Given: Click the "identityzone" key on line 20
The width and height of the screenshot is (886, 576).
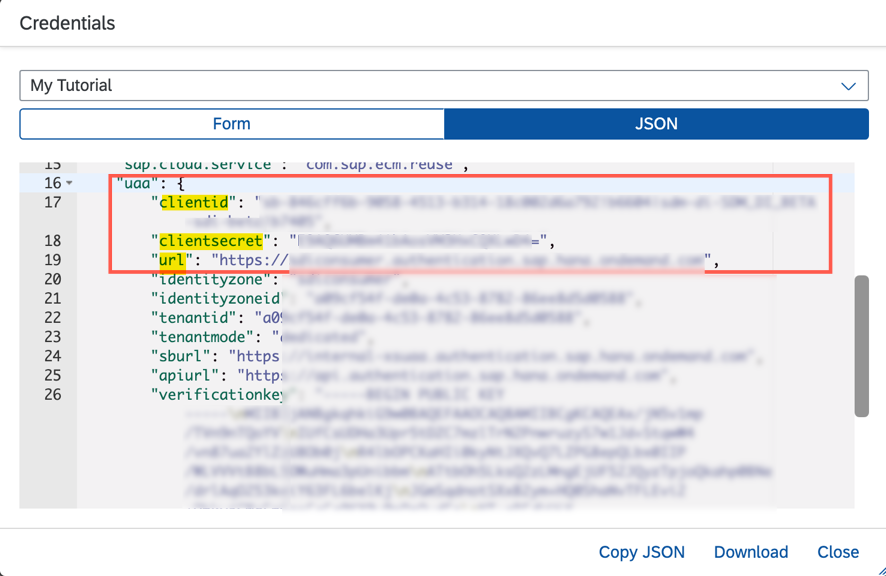Looking at the screenshot, I should pyautogui.click(x=211, y=279).
